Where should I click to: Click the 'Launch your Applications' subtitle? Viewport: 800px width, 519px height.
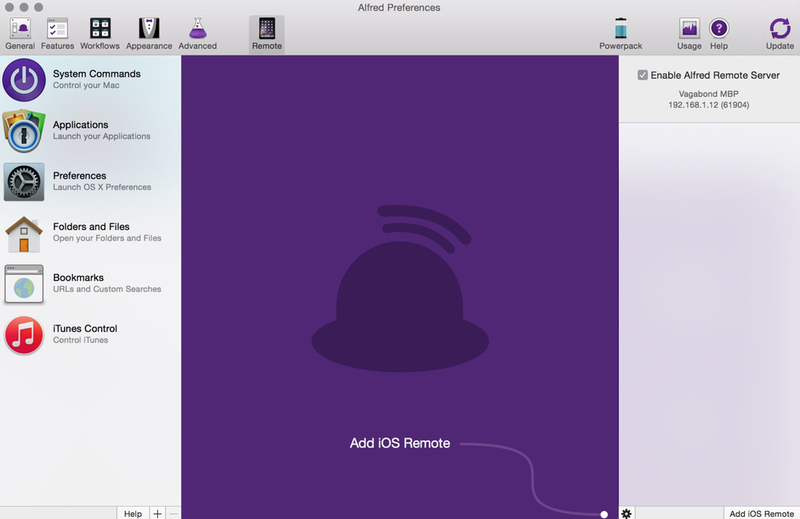102,136
